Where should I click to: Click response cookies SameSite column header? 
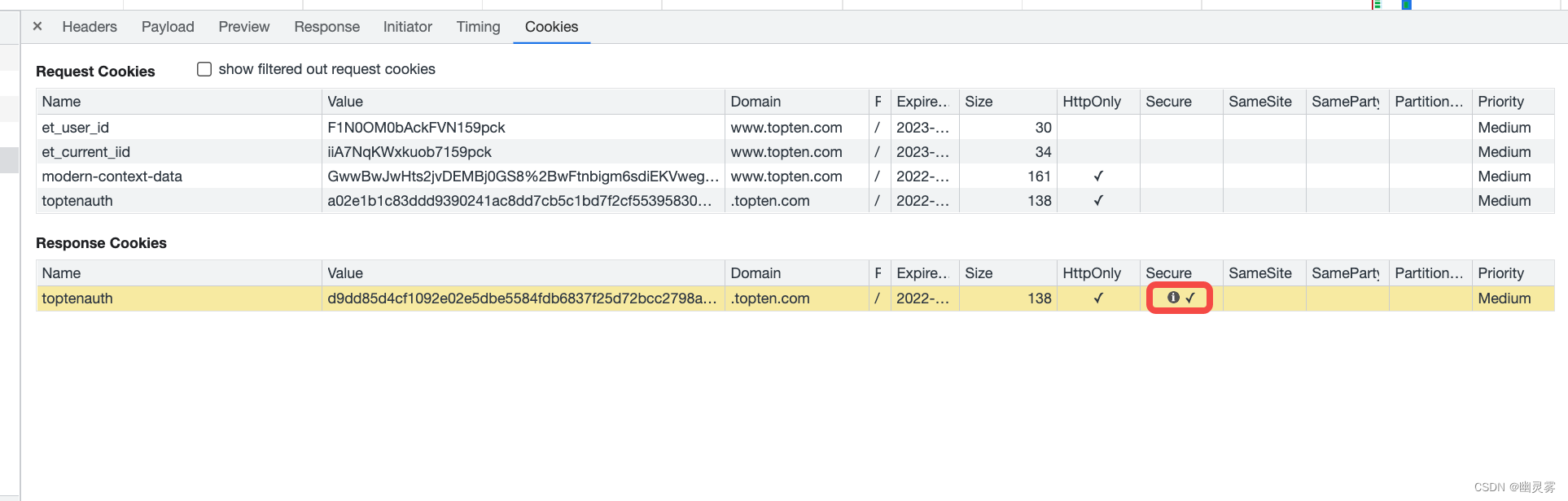(x=1264, y=273)
